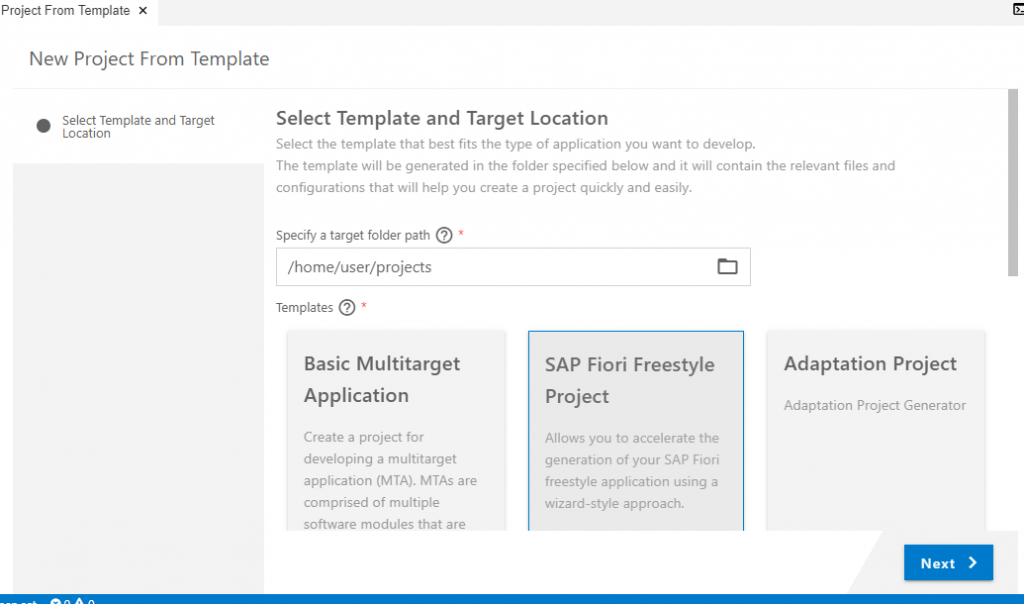Click the 'New Project From Template' page title
Viewport: 1024px width, 604px height.
149,59
